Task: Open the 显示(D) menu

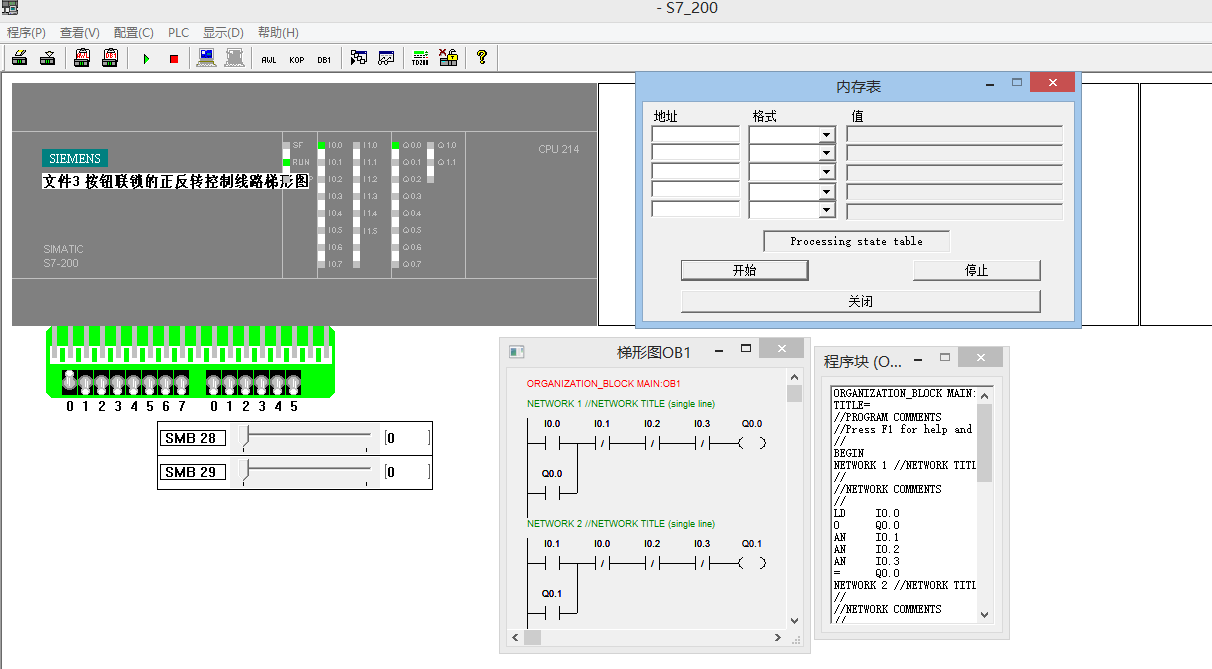Action: tap(223, 33)
